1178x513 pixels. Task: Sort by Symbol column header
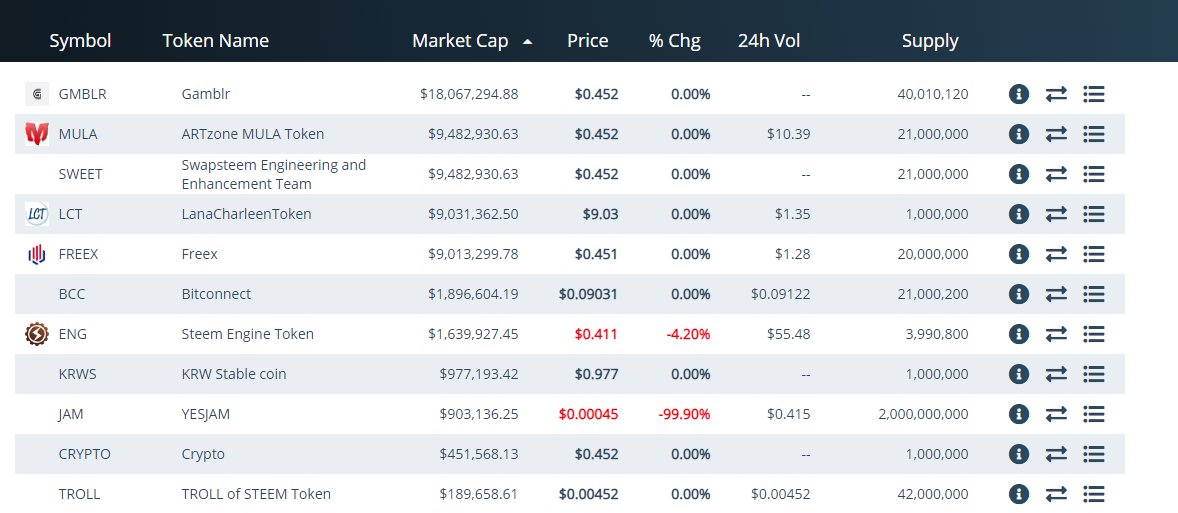[x=80, y=41]
